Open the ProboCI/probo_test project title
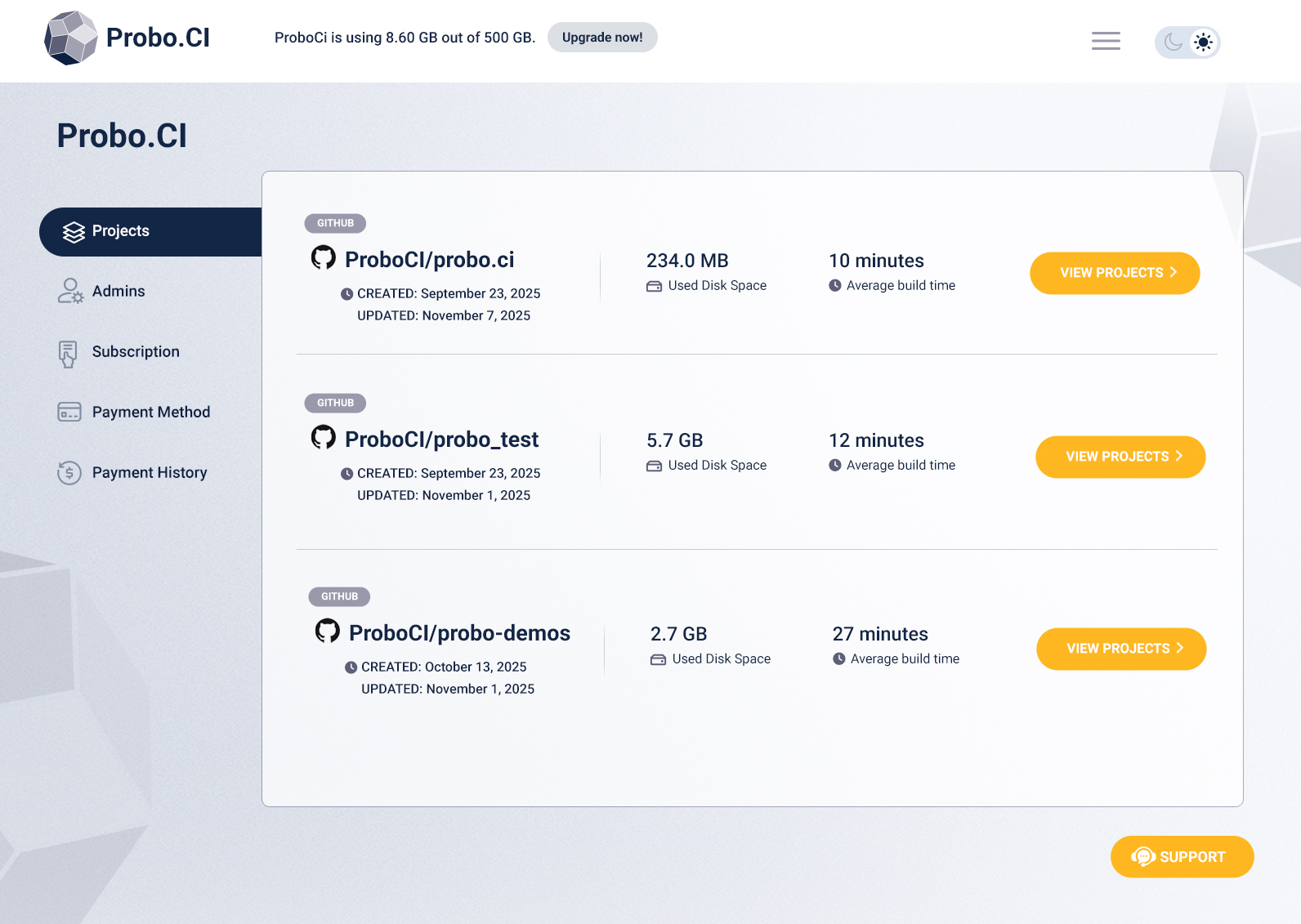This screenshot has height=924, width=1301. [441, 440]
